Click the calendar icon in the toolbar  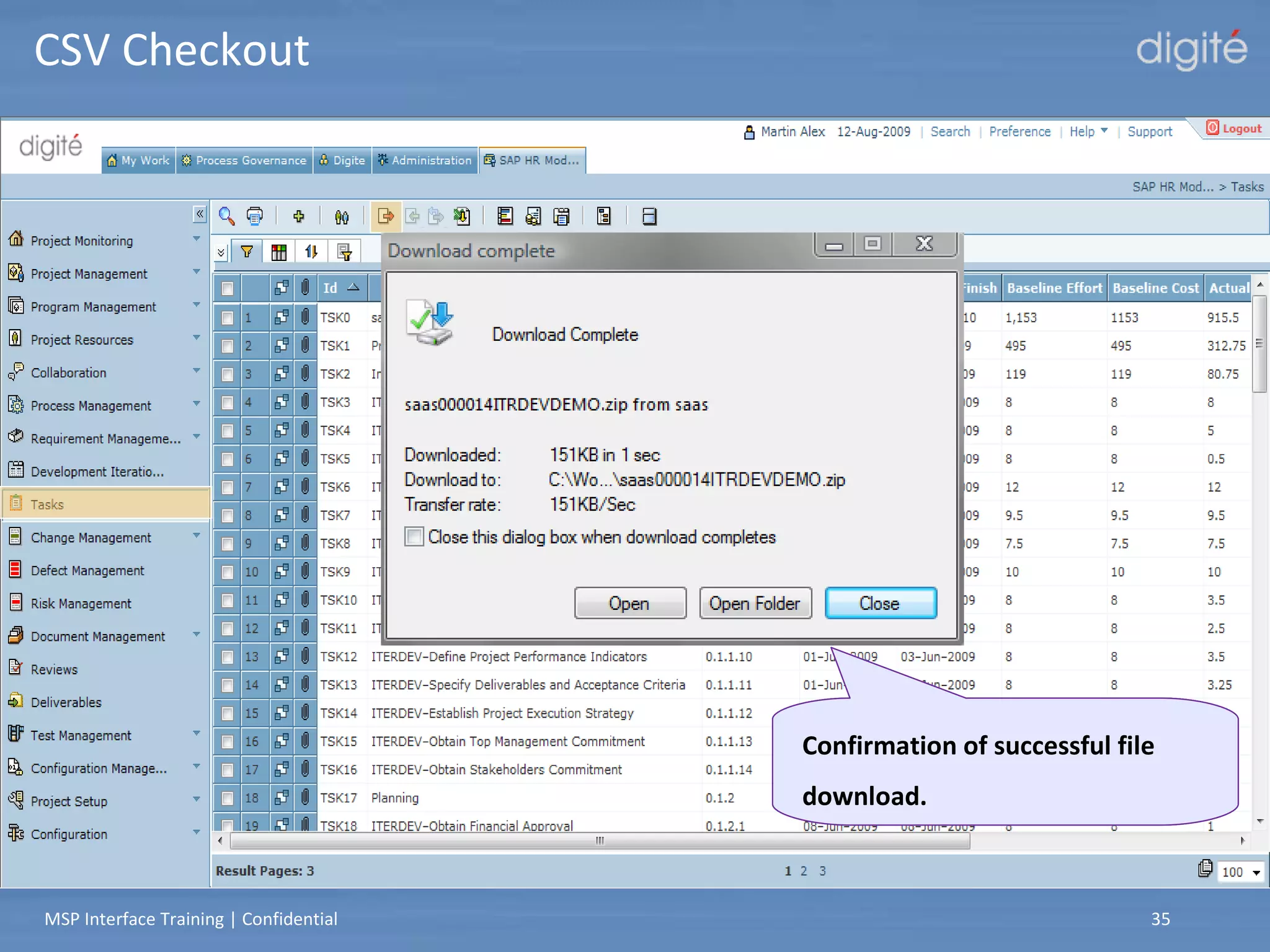562,216
